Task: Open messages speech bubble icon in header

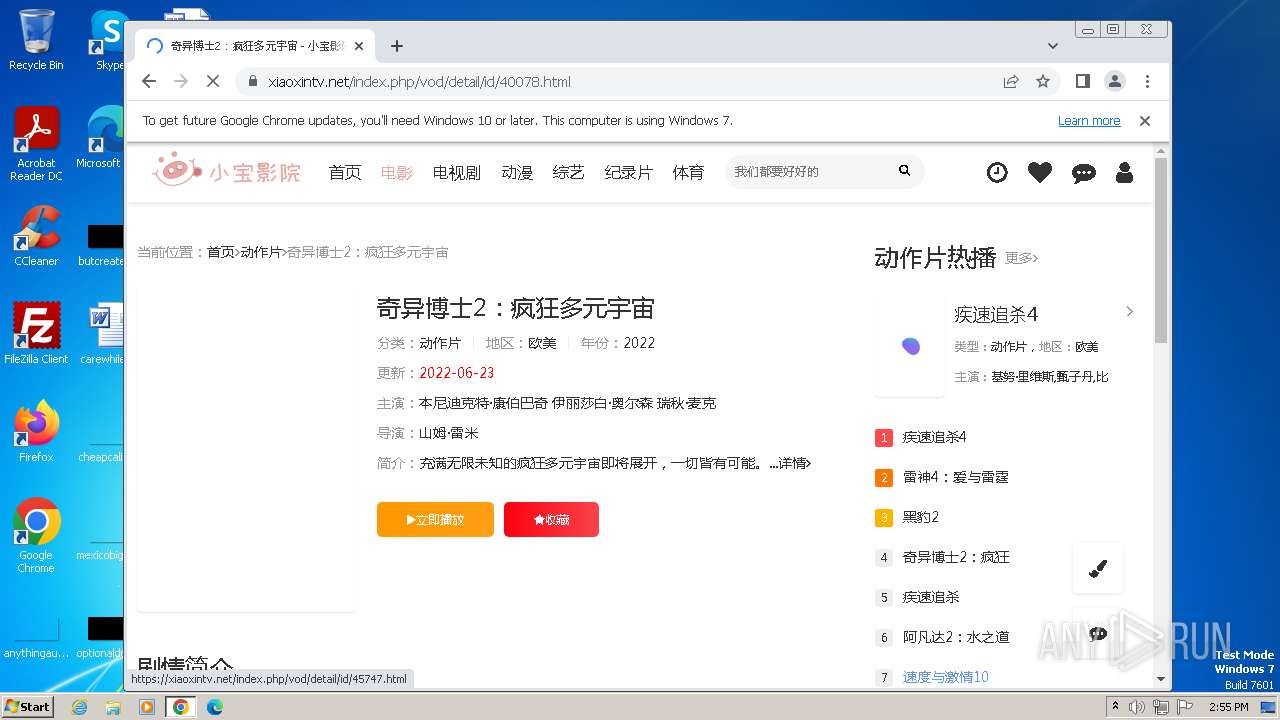Action: (x=1083, y=173)
